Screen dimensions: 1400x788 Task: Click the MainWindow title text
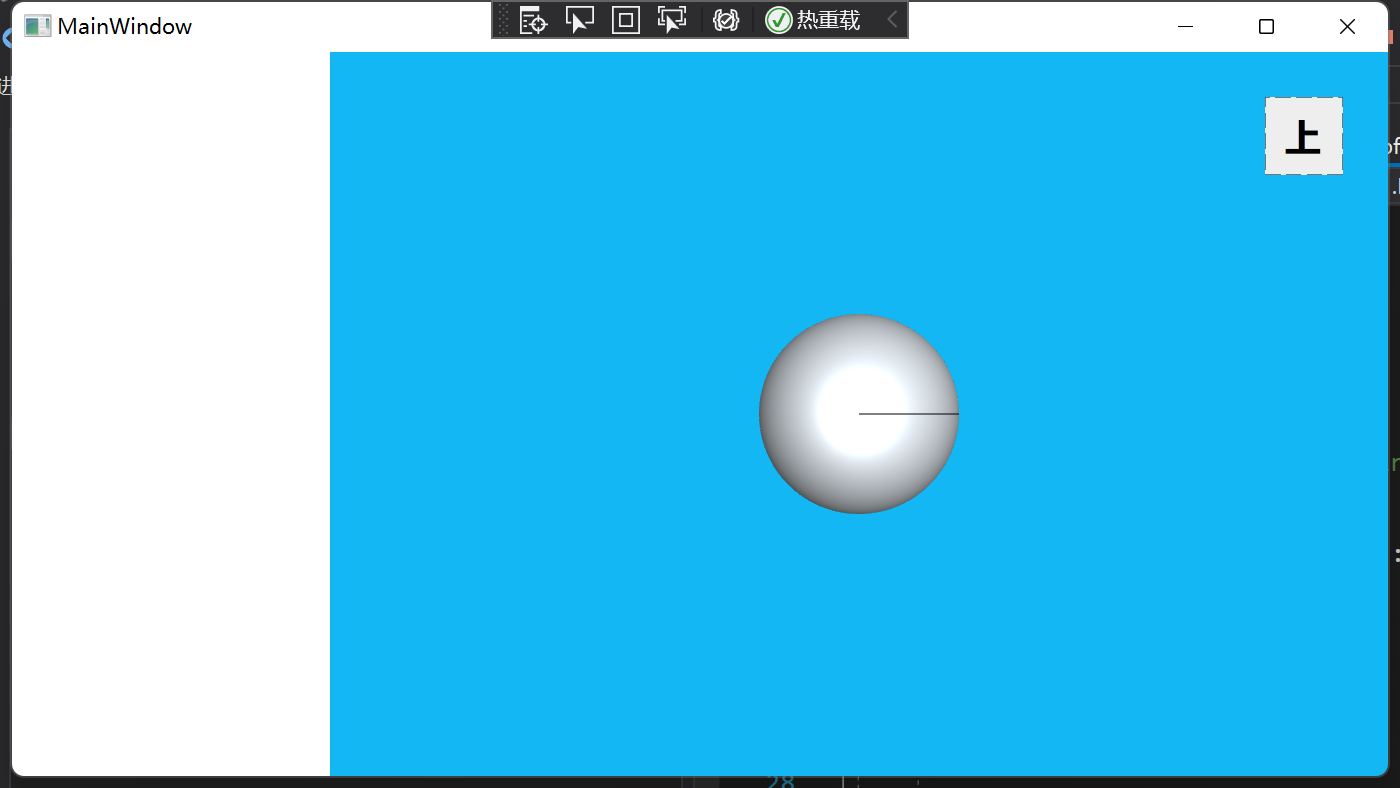pyautogui.click(x=125, y=27)
